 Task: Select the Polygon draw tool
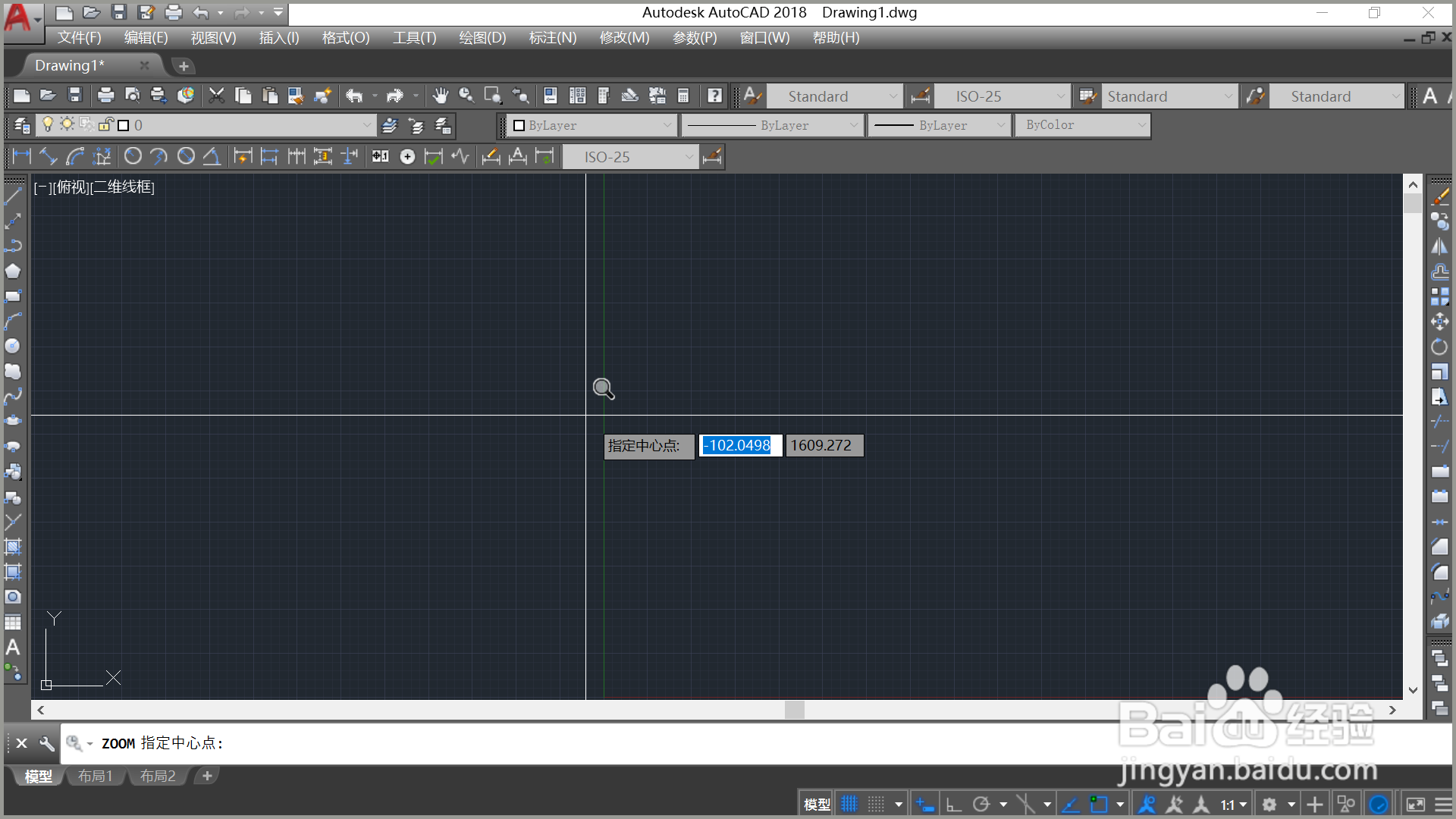pos(13,271)
